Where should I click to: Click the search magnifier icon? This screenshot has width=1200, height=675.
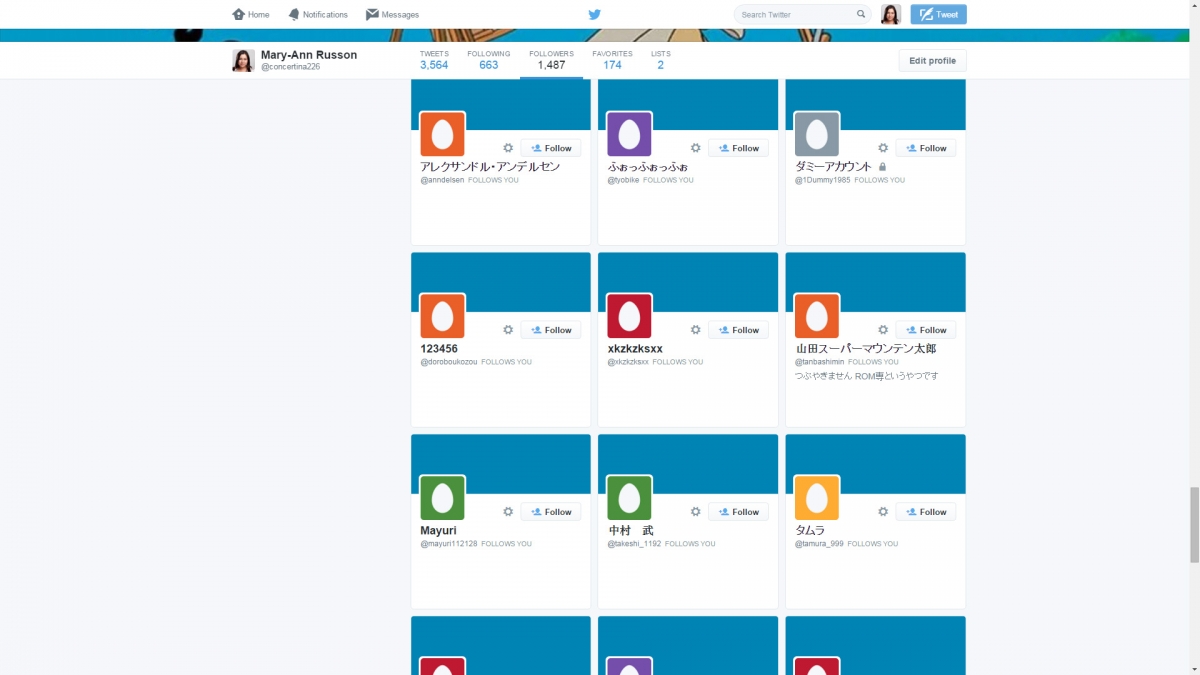click(x=861, y=15)
